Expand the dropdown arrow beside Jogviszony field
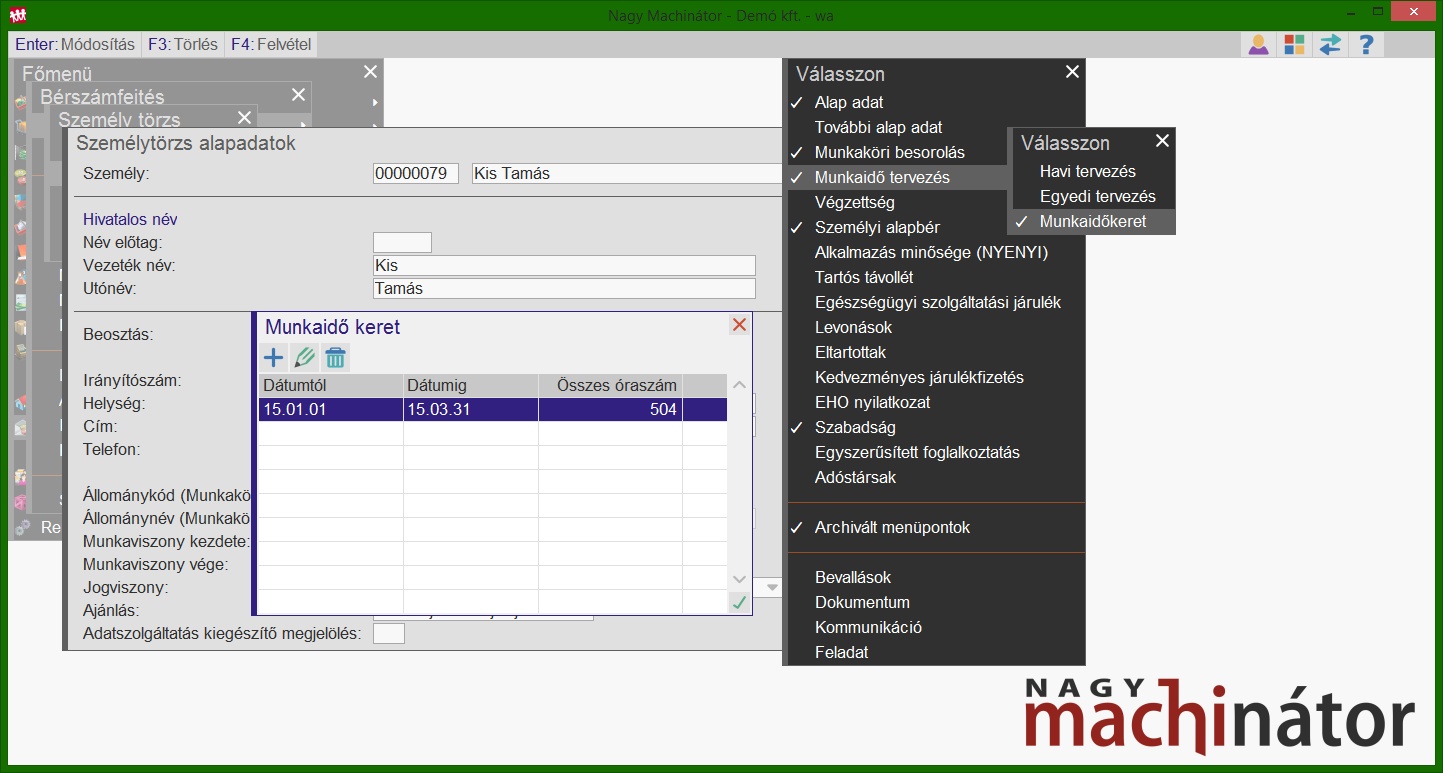The width and height of the screenshot is (1443, 773). 773,587
